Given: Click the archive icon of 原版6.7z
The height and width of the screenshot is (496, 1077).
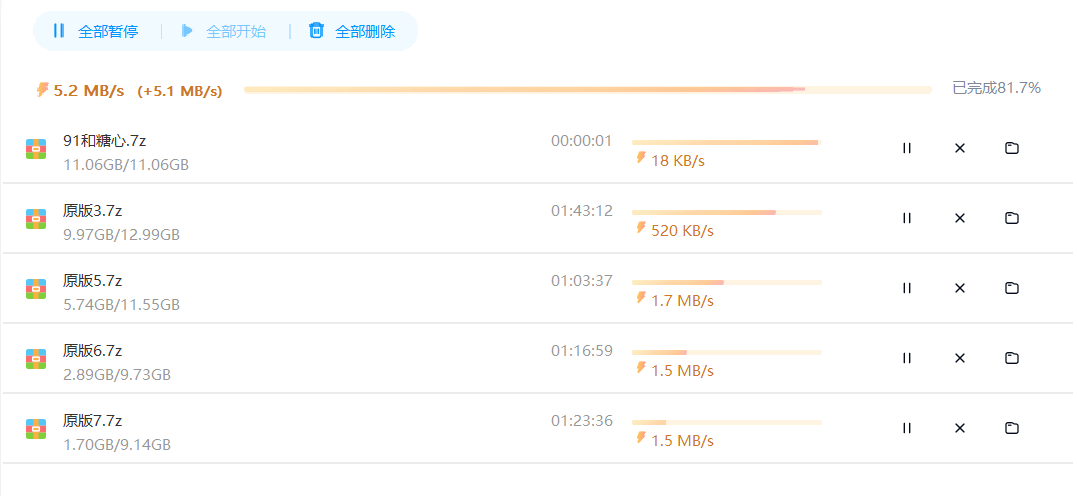Looking at the screenshot, I should pos(36,359).
